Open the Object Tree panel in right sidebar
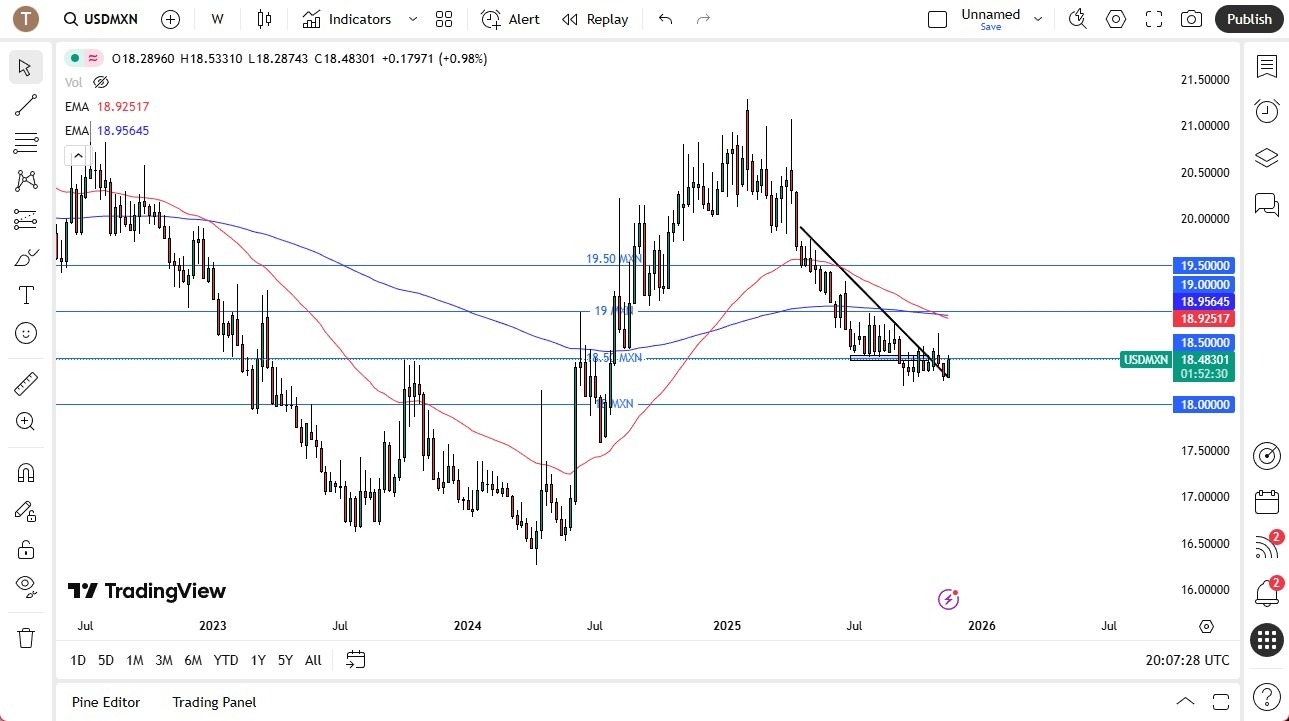The height and width of the screenshot is (721, 1289). pos(1266,157)
